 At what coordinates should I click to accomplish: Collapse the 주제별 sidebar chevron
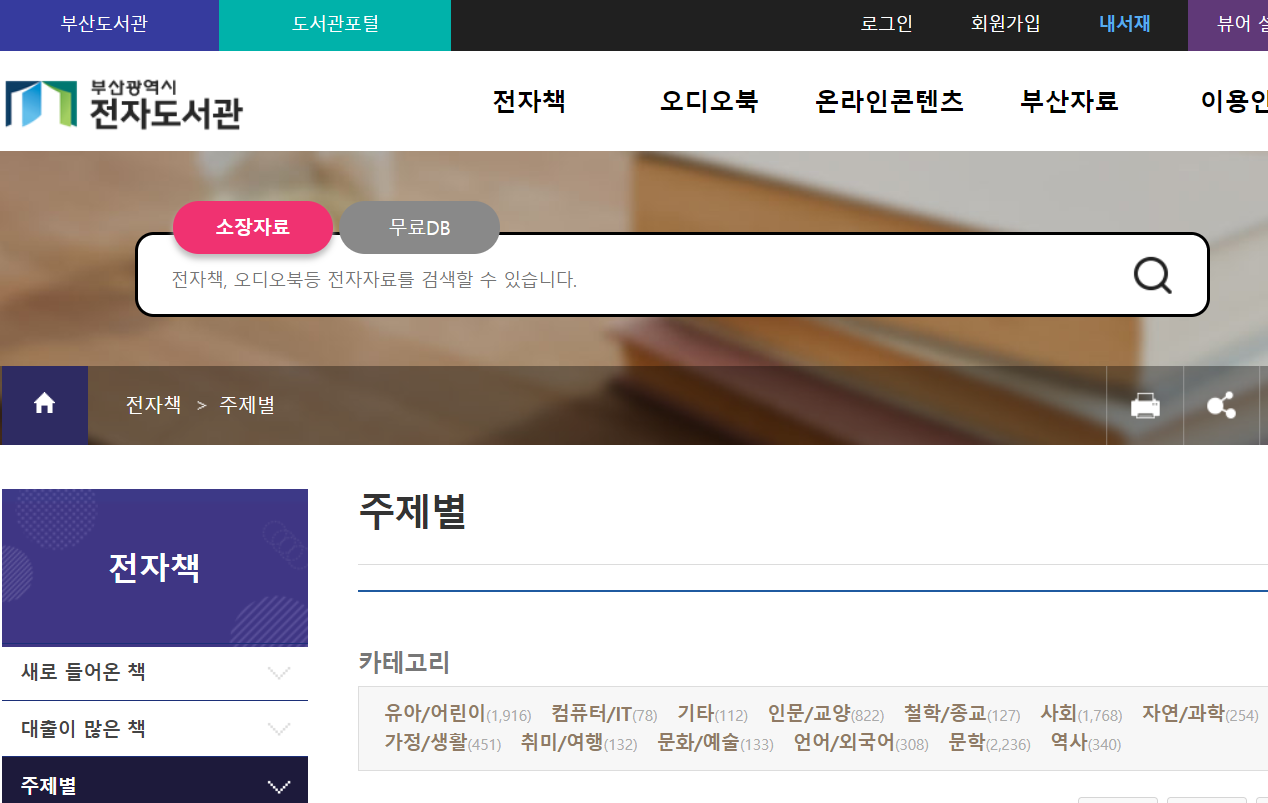click(x=279, y=787)
